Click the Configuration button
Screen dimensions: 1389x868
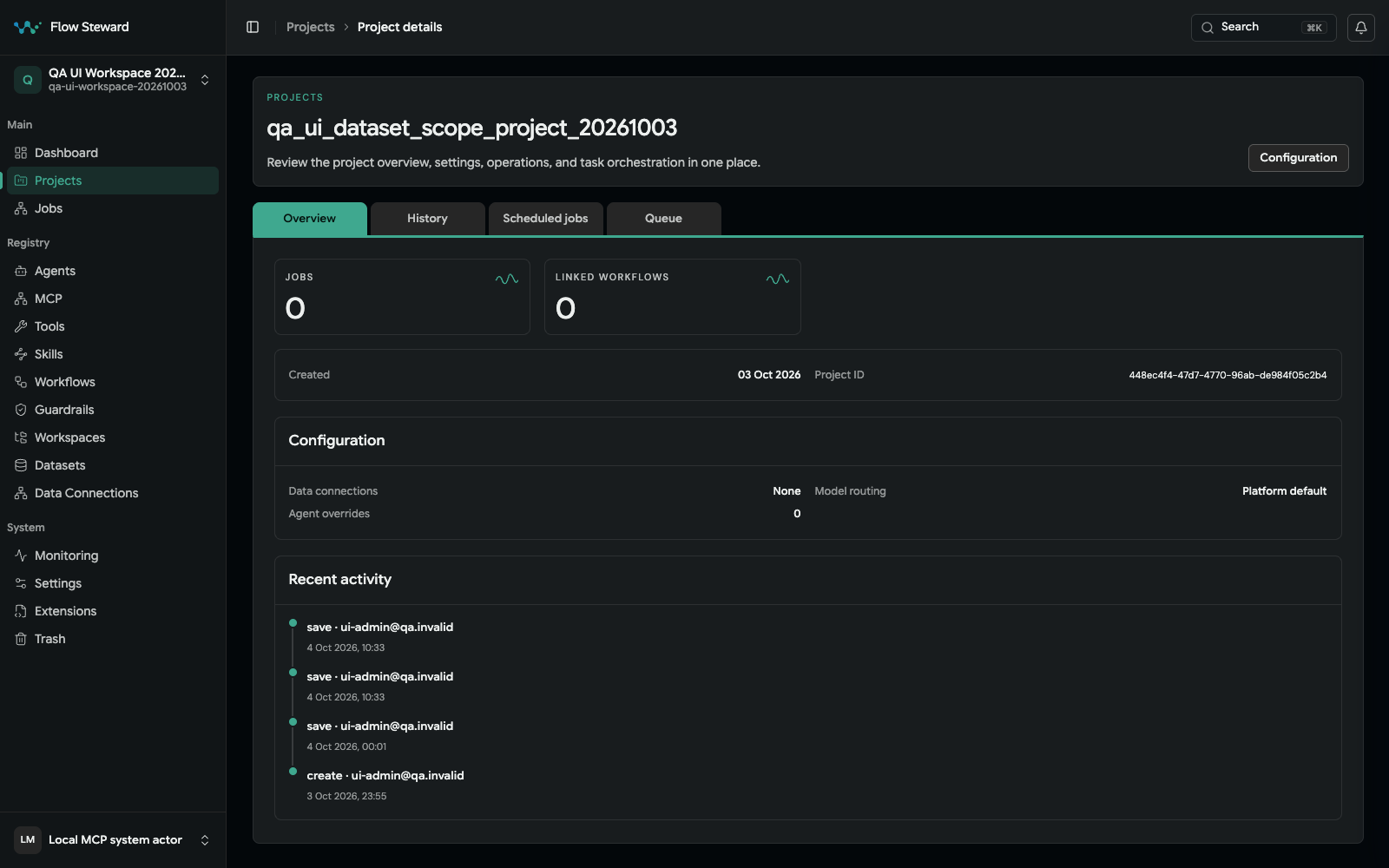coord(1298,158)
